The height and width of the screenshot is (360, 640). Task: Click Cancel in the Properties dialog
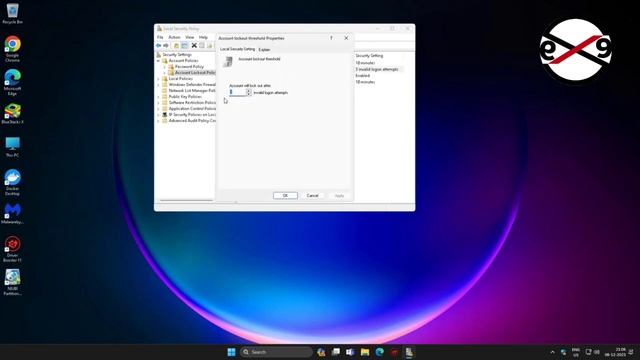(312, 196)
